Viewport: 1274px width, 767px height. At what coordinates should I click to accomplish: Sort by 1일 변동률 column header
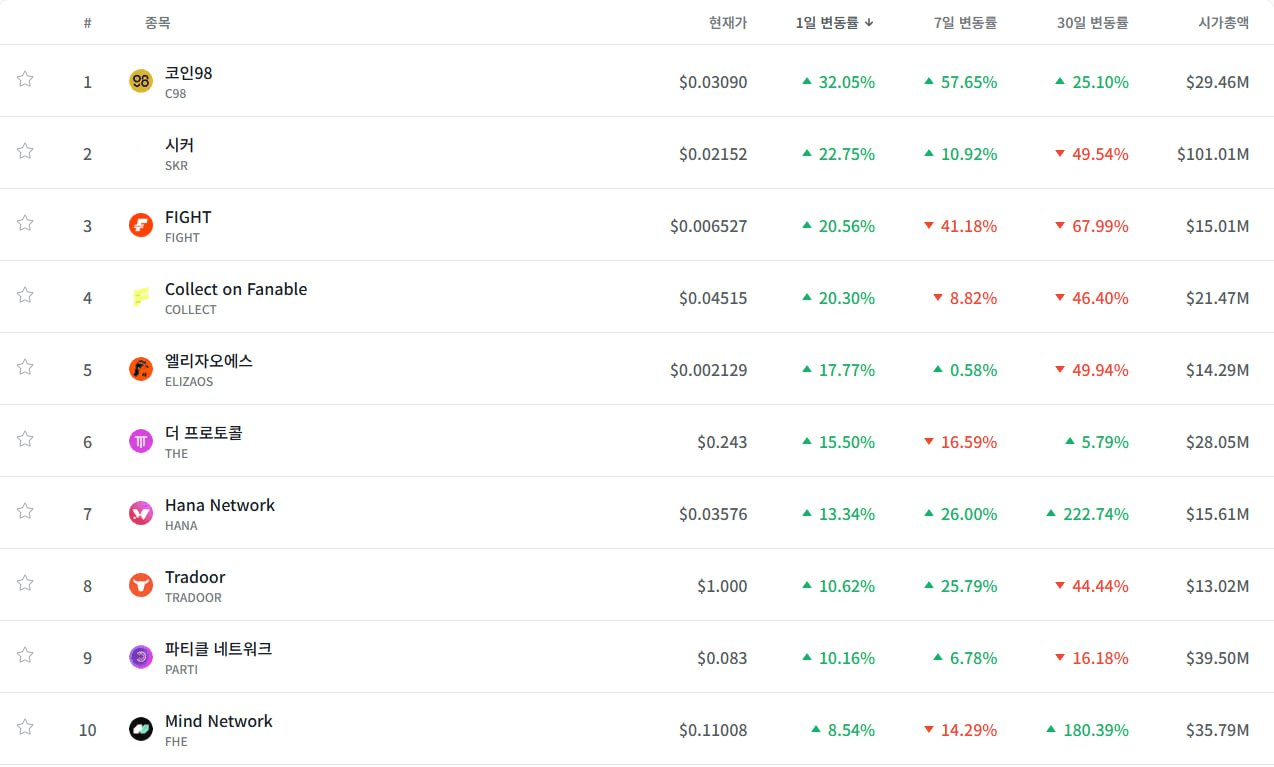click(x=834, y=22)
